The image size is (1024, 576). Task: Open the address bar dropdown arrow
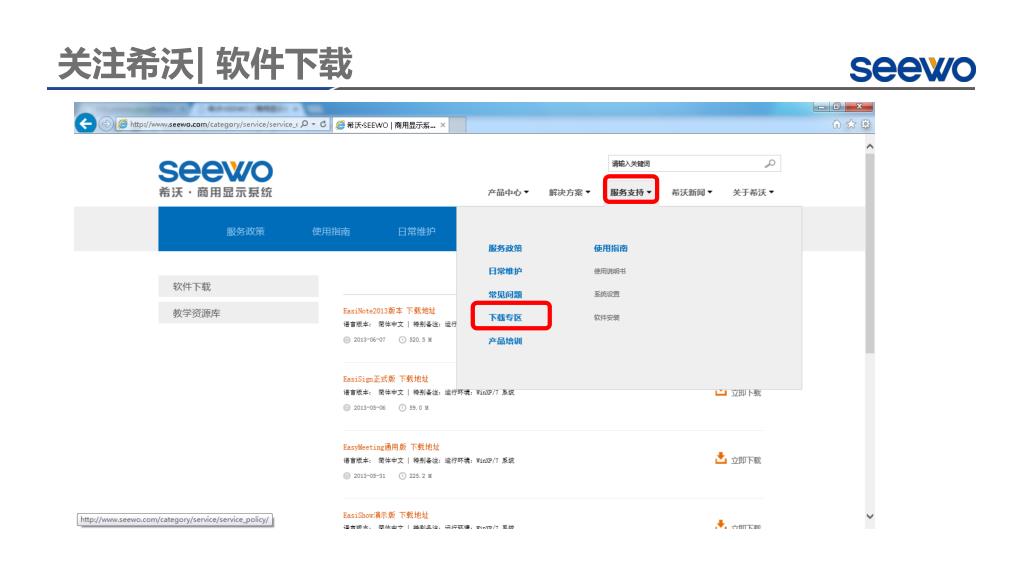pyautogui.click(x=313, y=124)
